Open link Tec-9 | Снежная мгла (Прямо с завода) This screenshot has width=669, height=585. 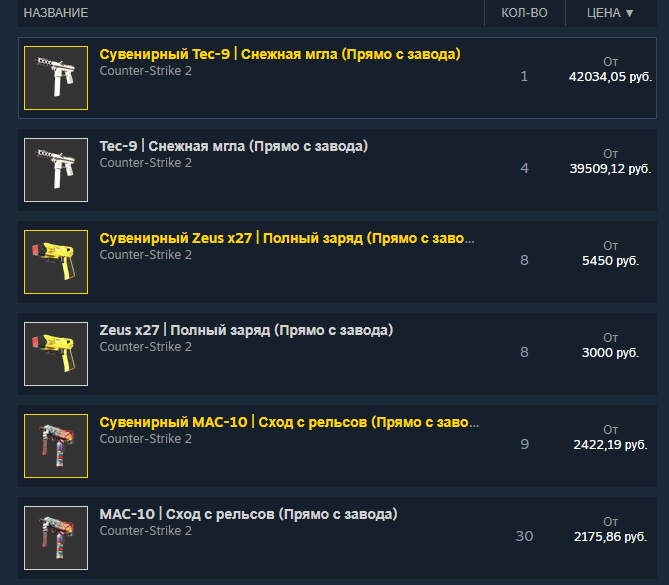pyautogui.click(x=233, y=146)
